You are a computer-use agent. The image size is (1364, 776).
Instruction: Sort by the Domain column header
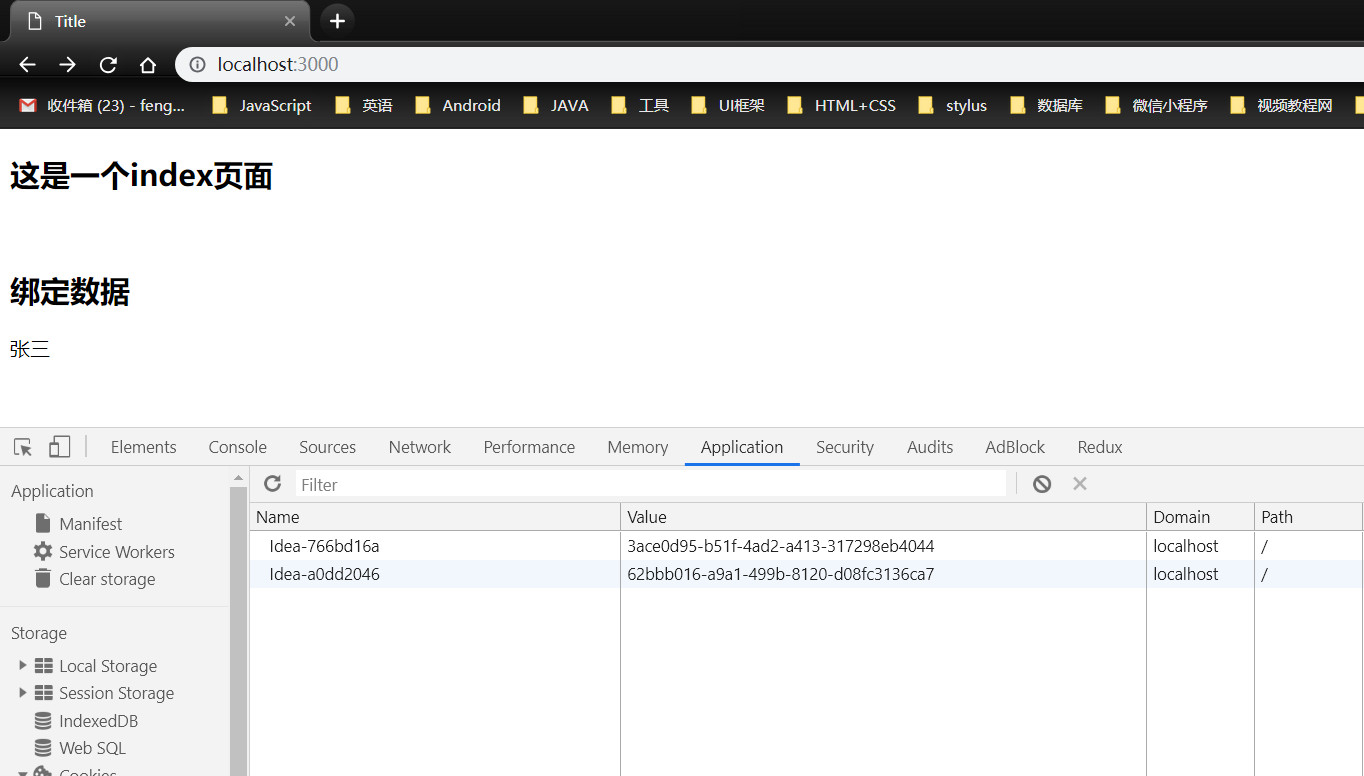pyautogui.click(x=1200, y=517)
